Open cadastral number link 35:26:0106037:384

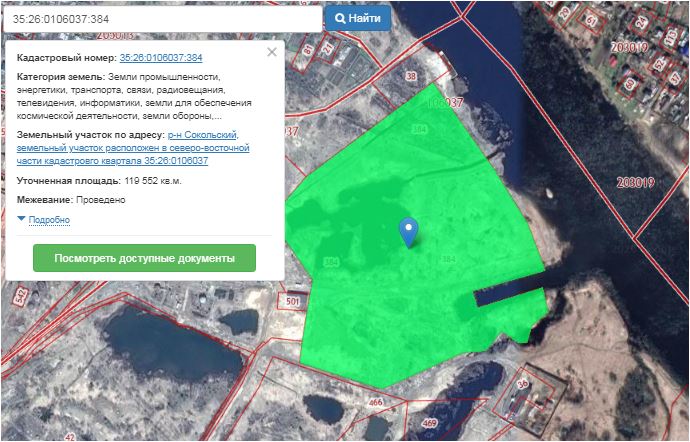(x=161, y=58)
